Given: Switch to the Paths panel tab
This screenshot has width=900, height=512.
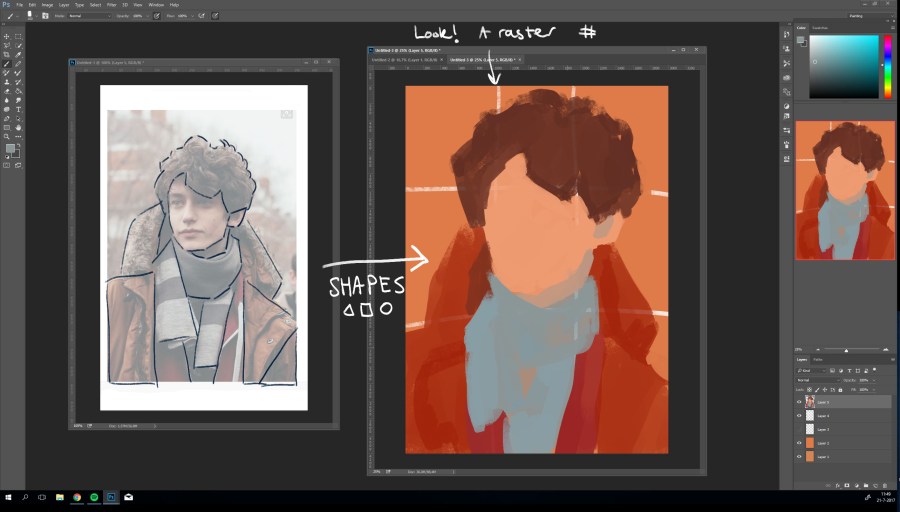Looking at the screenshot, I should [817, 359].
